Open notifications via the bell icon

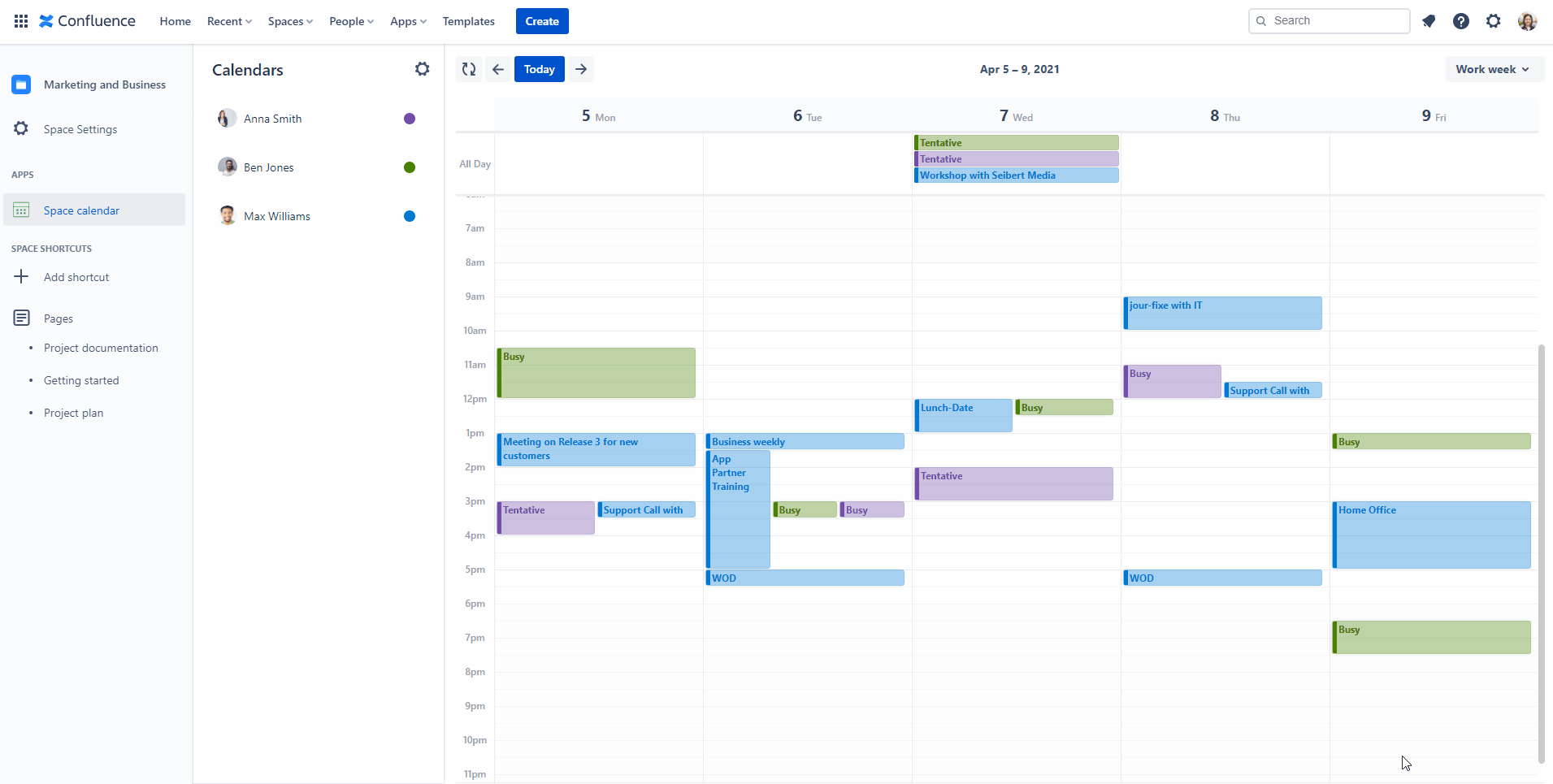pos(1429,20)
